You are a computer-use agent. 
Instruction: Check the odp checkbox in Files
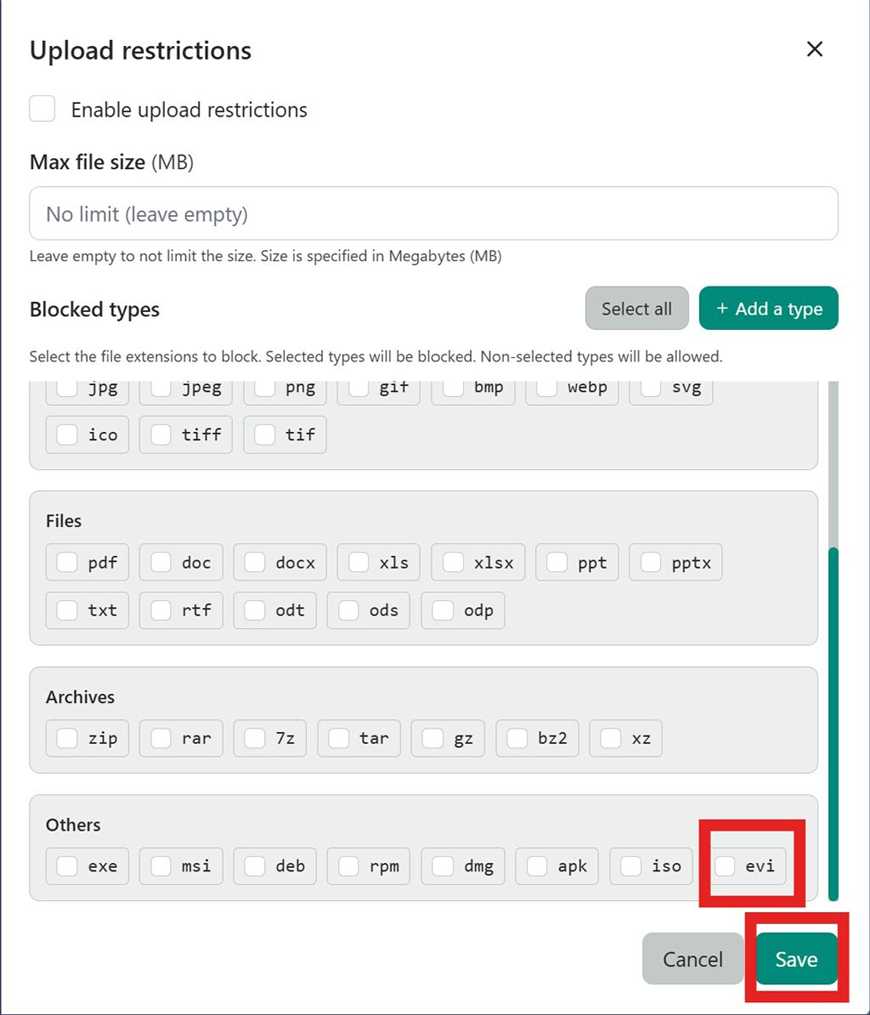[x=443, y=610]
